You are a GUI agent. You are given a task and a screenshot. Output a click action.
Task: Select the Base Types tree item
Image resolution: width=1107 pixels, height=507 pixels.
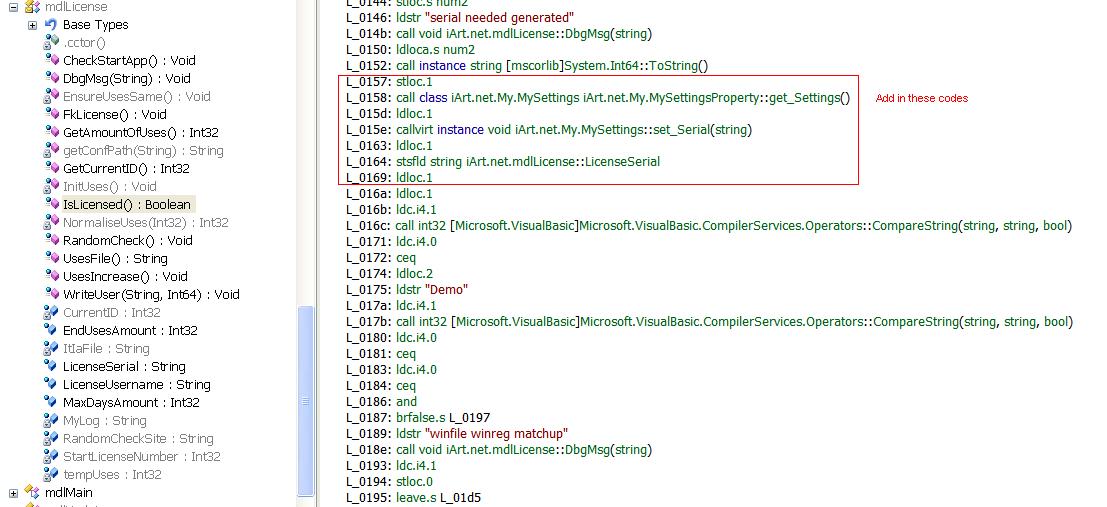point(96,25)
